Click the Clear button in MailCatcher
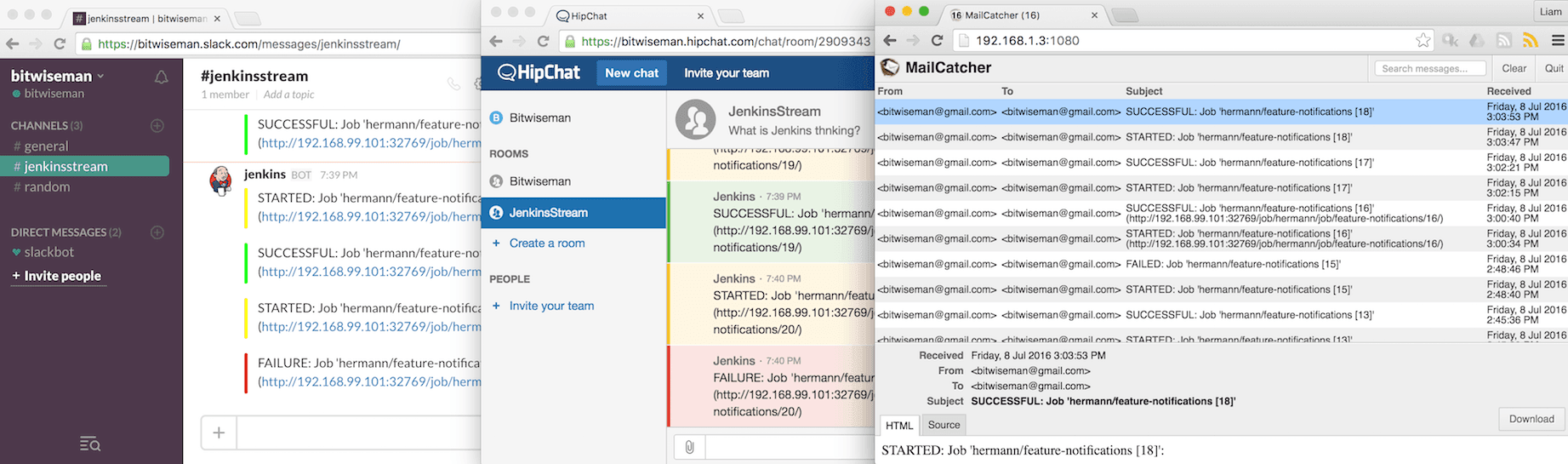Image resolution: width=1568 pixels, height=464 pixels. (x=1514, y=68)
